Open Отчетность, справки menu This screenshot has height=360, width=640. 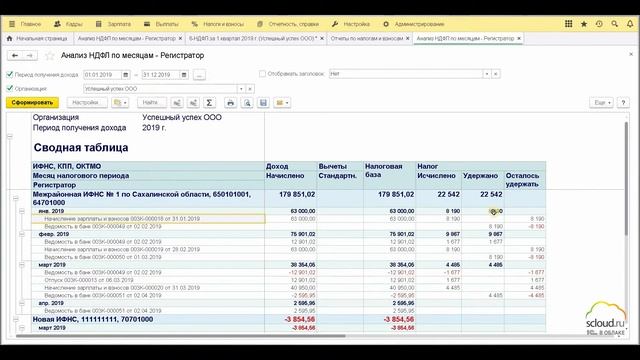point(288,24)
